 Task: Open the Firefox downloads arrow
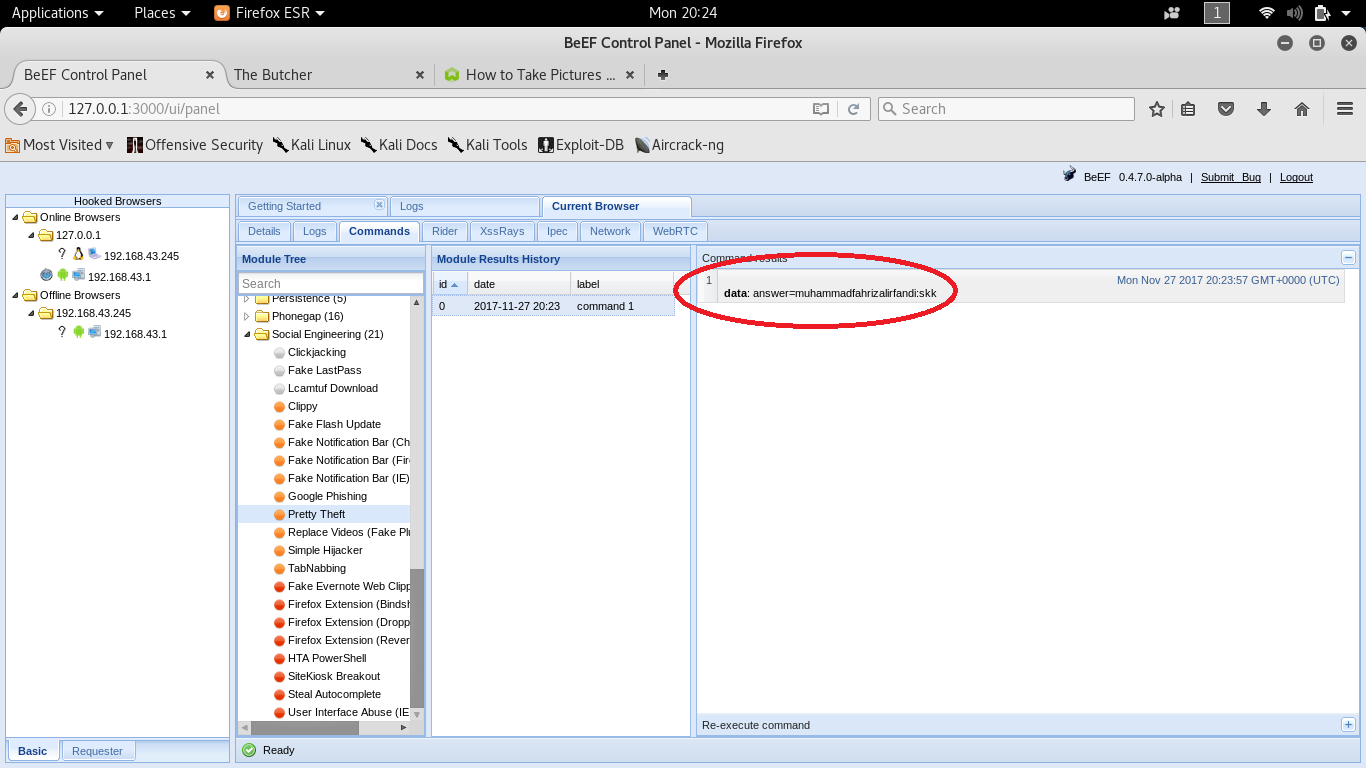point(1264,109)
